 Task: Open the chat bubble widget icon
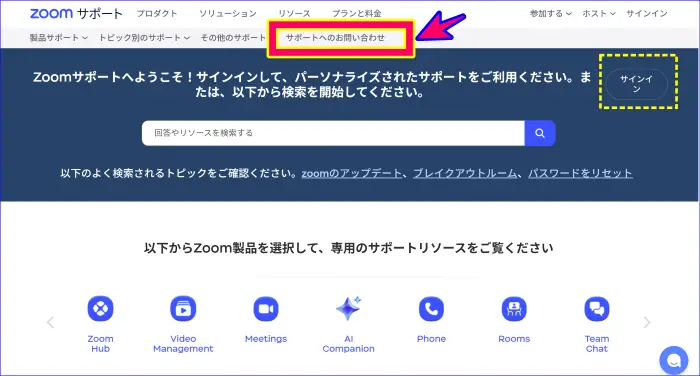pyautogui.click(x=674, y=360)
